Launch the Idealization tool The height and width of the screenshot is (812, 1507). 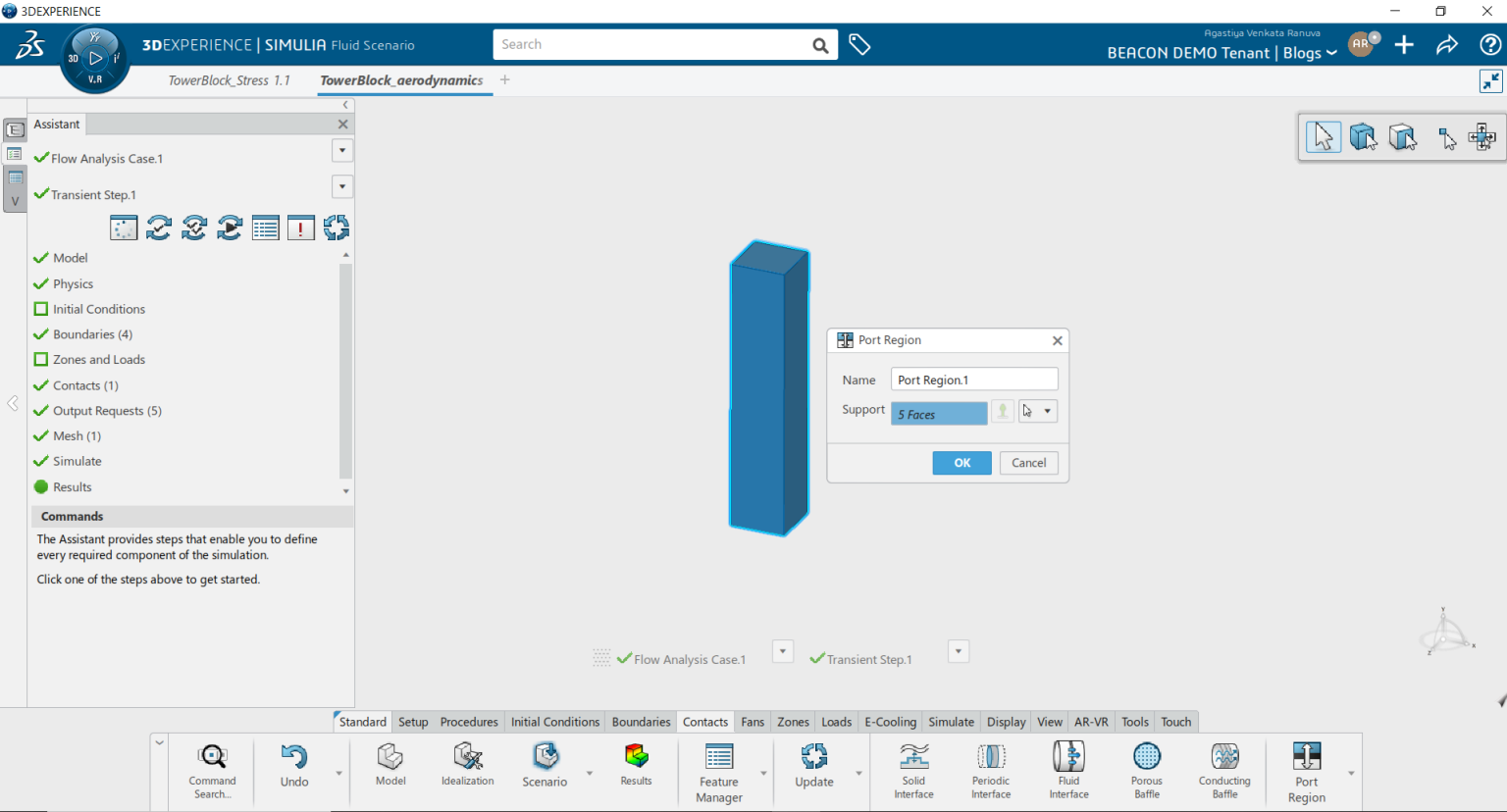468,765
